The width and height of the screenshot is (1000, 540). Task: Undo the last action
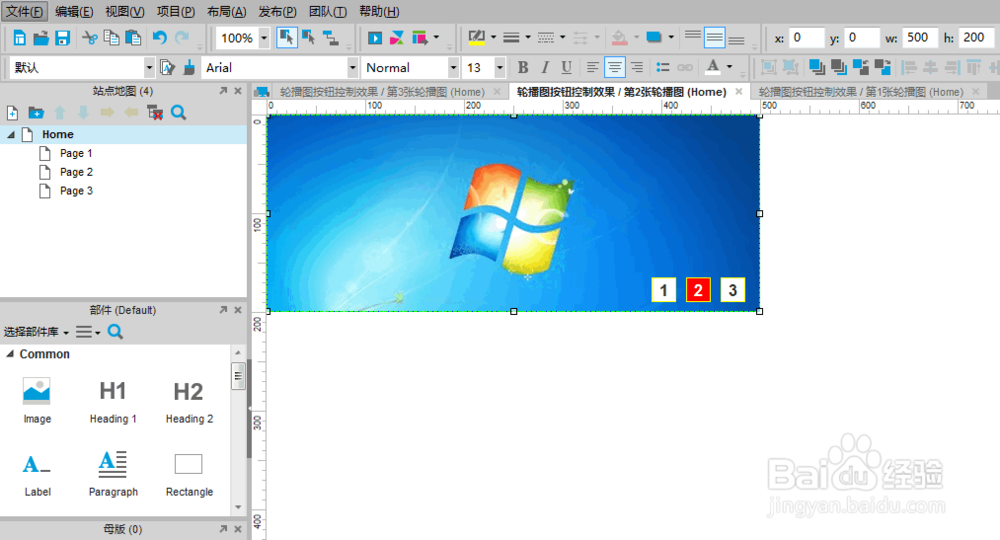tap(159, 38)
